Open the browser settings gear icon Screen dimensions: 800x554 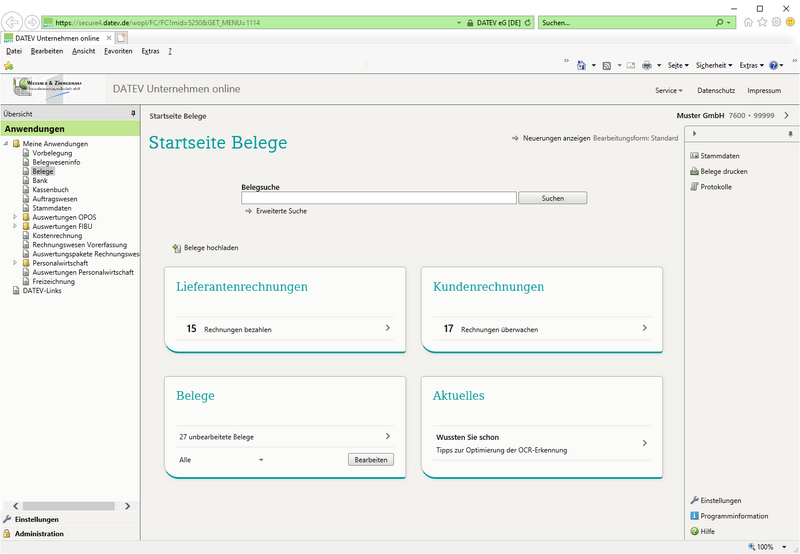(776, 22)
